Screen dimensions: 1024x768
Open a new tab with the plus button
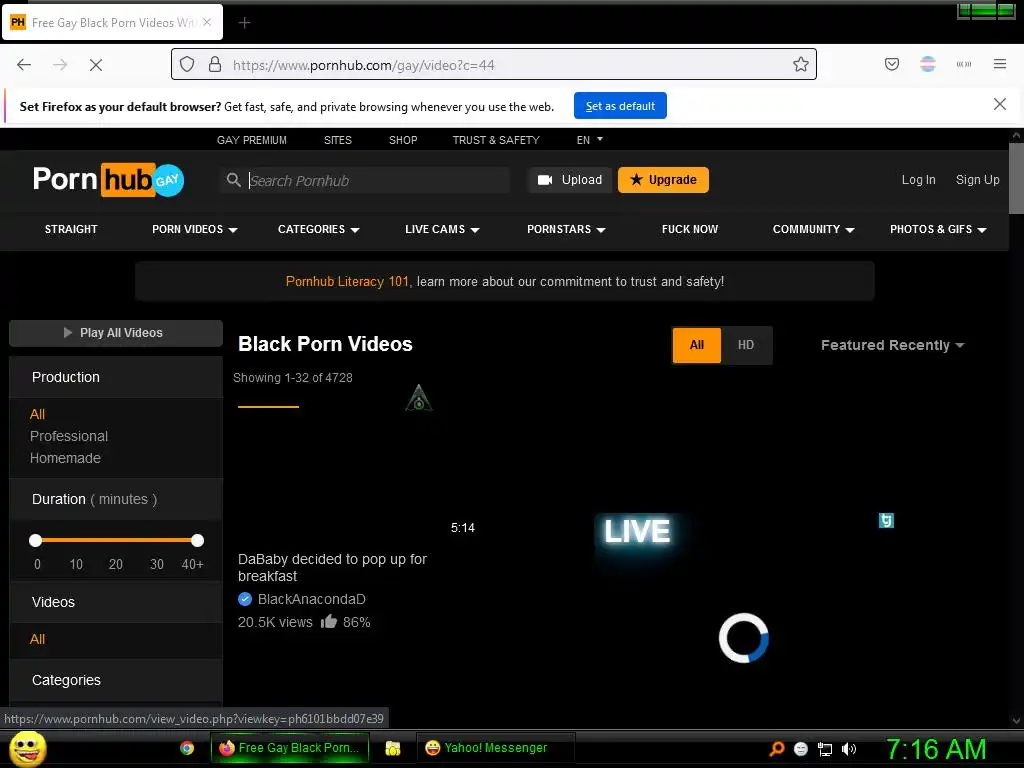click(x=244, y=23)
